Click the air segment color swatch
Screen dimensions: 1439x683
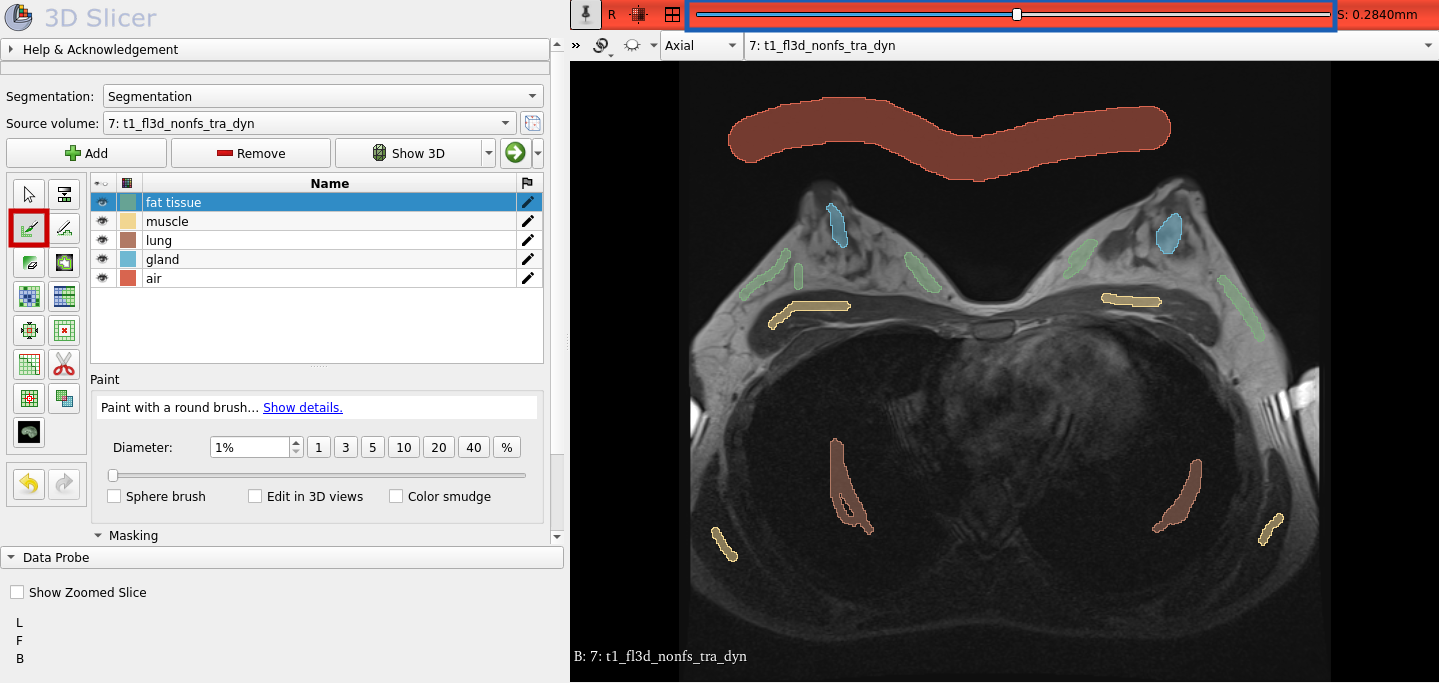pyautogui.click(x=127, y=278)
